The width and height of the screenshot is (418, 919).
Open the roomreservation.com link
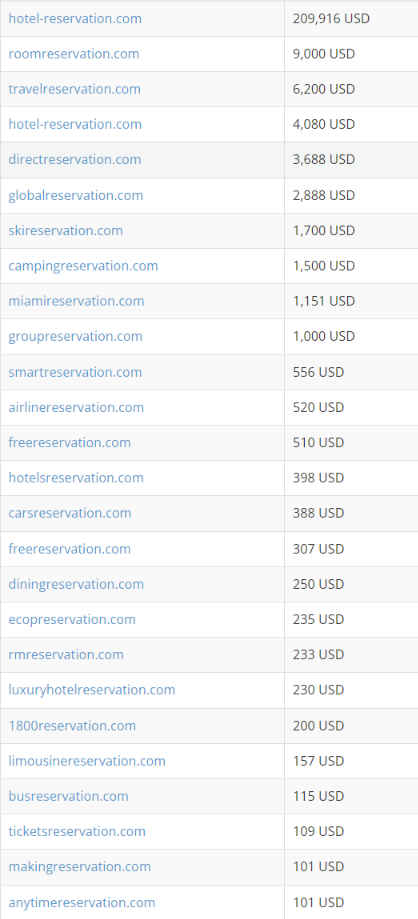pos(74,54)
